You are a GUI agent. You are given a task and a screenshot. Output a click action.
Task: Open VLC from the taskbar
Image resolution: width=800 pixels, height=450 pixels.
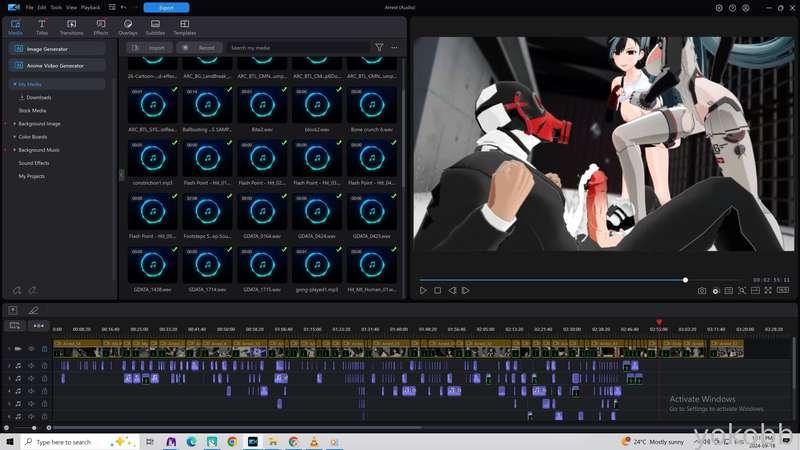pos(314,442)
